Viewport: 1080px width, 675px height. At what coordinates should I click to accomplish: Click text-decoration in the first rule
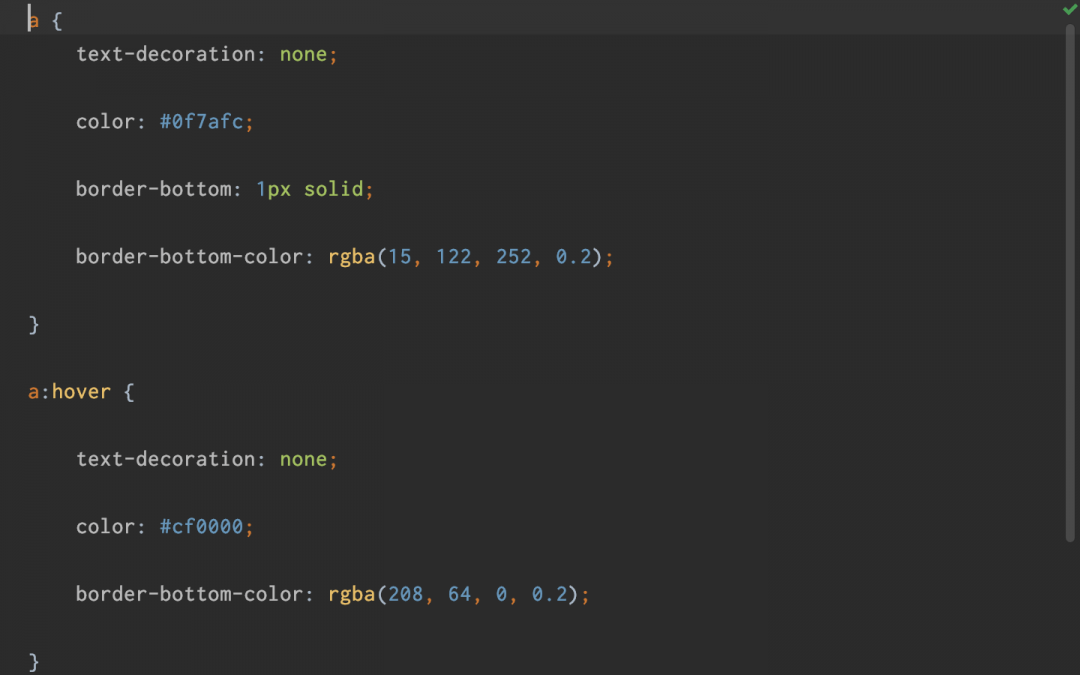(165, 54)
